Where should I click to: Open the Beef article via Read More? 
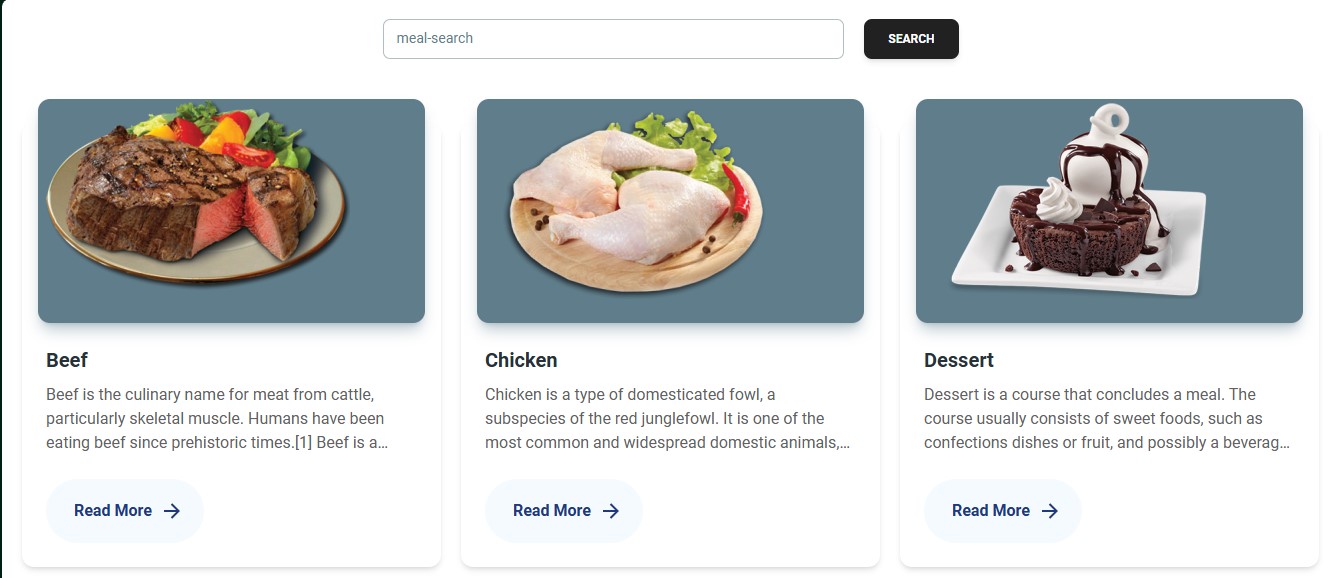click(113, 510)
